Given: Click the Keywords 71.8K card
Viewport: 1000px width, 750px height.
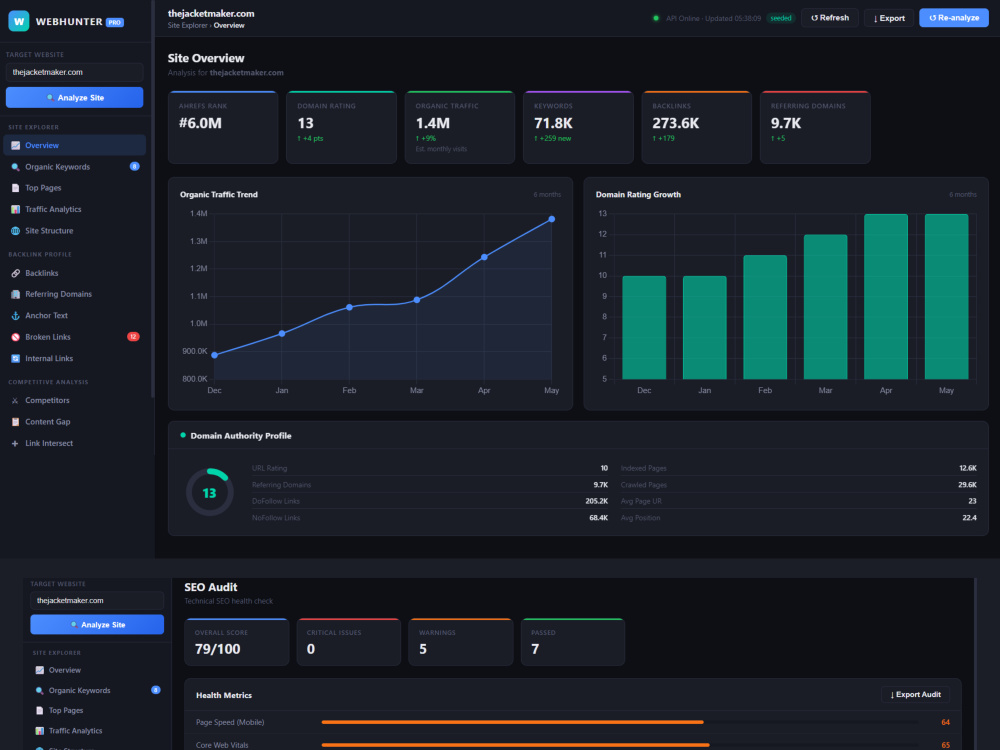Looking at the screenshot, I should point(578,128).
